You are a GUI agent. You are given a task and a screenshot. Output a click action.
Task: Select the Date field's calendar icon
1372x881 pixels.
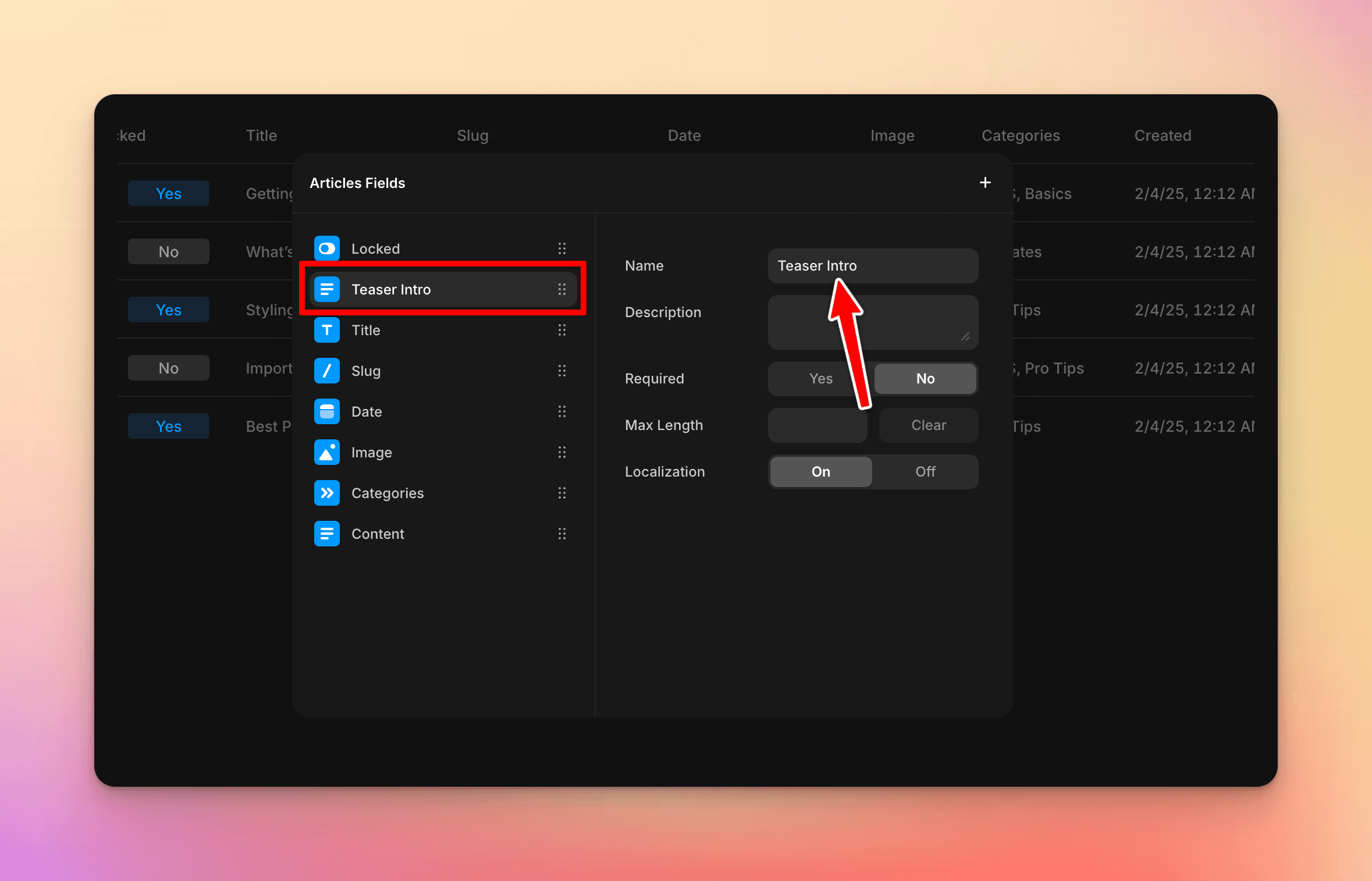pyautogui.click(x=326, y=411)
